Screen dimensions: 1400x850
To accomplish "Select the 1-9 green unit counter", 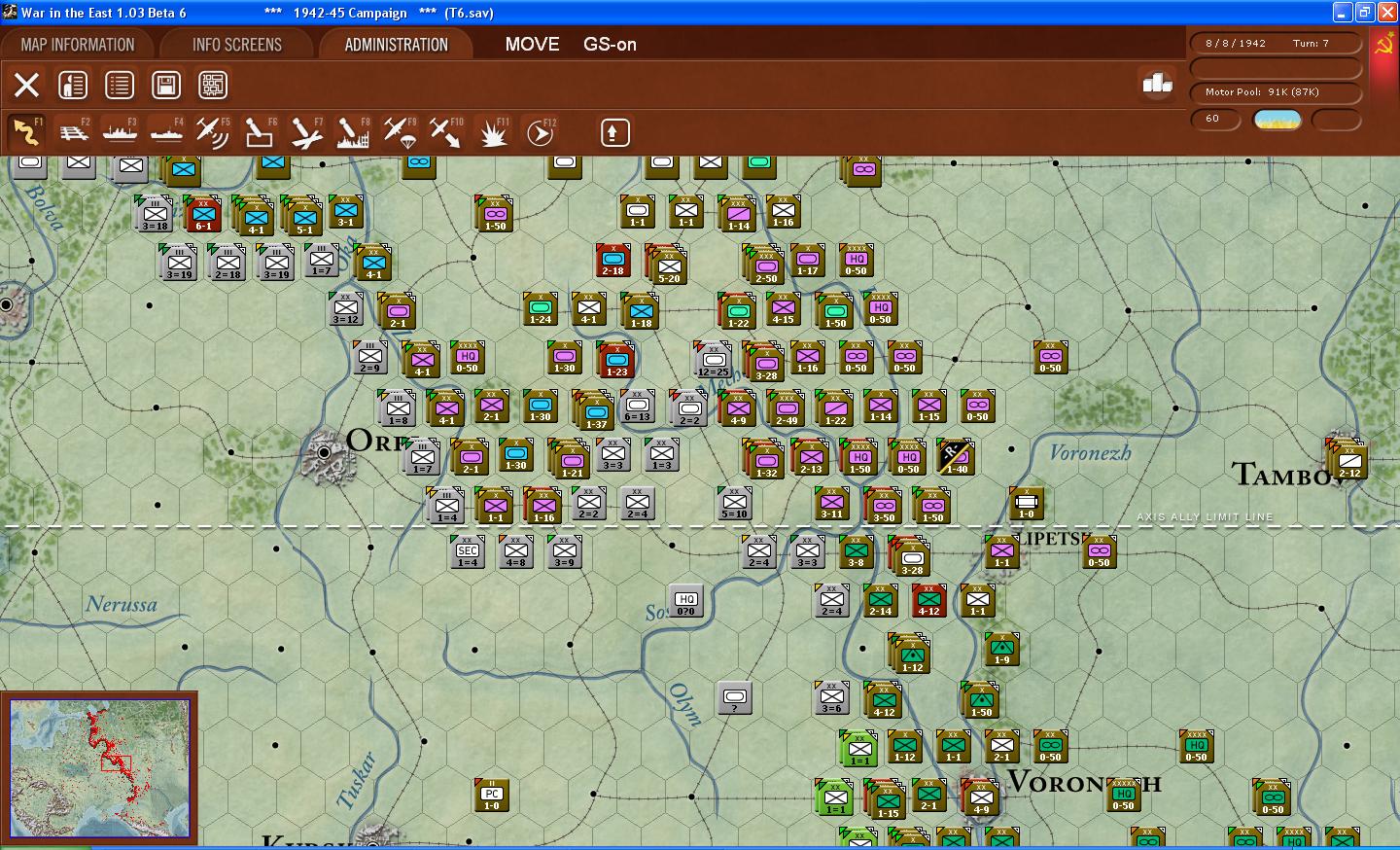I will click(x=1002, y=650).
